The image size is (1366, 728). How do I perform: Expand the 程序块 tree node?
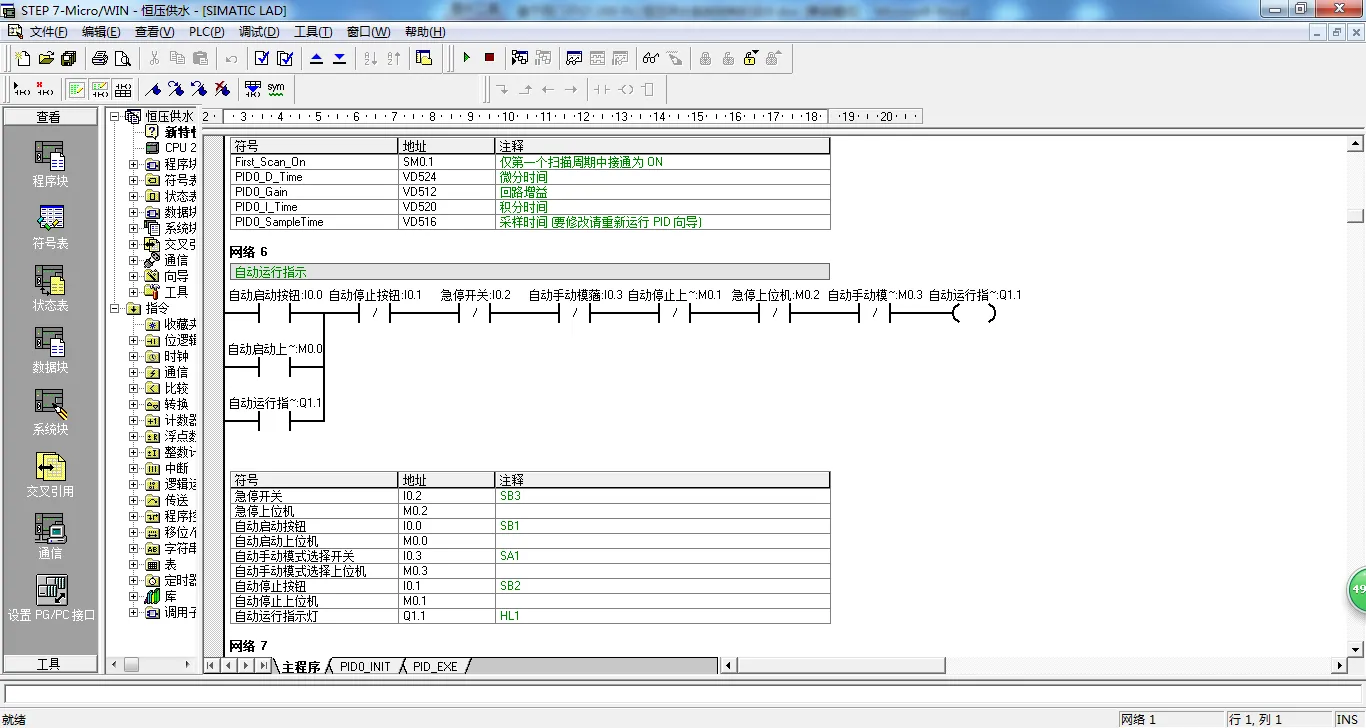(x=134, y=164)
